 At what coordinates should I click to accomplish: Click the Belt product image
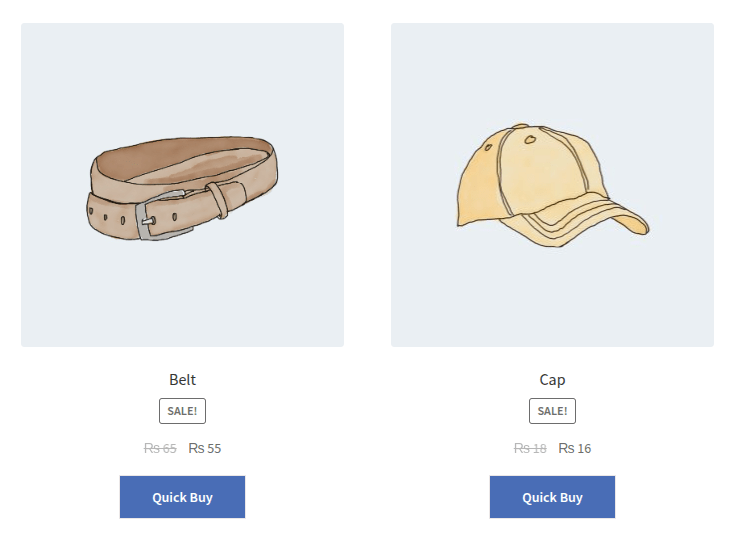click(x=182, y=185)
